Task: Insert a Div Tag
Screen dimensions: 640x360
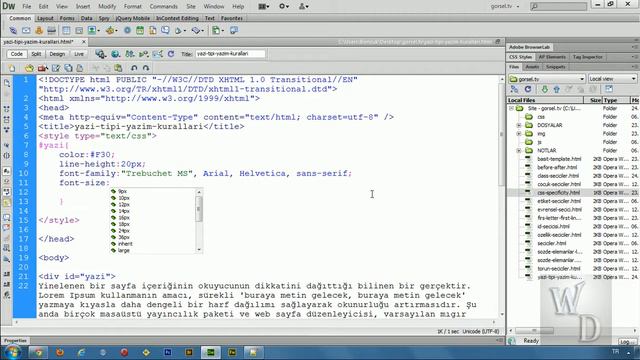Action: pyautogui.click(x=79, y=31)
